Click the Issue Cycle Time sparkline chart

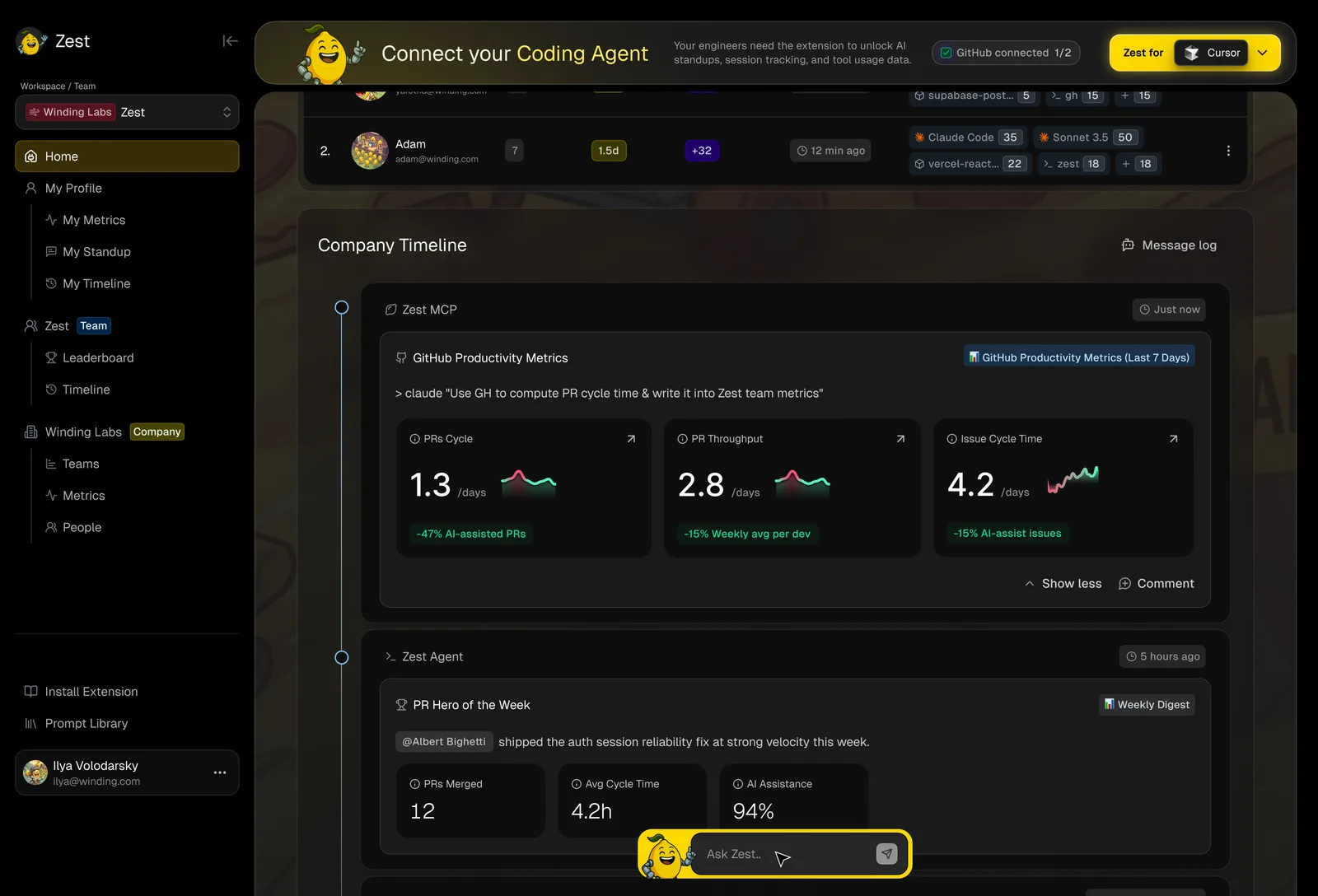pyautogui.click(x=1073, y=479)
